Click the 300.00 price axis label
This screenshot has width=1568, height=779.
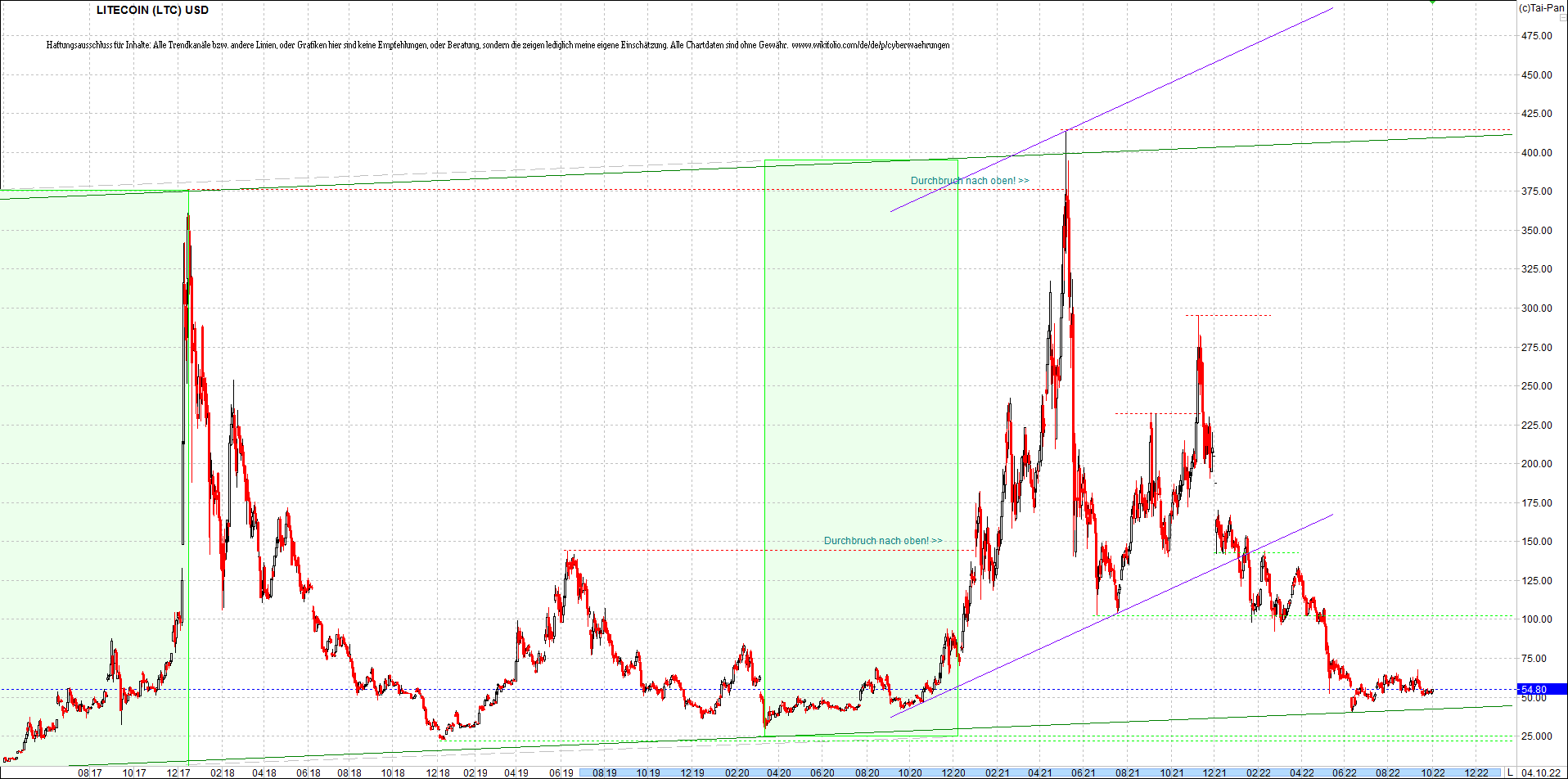(1536, 308)
